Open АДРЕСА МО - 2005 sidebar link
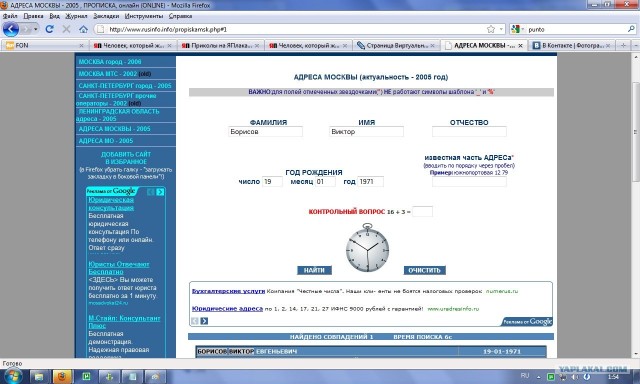640x384 pixels. (x=106, y=141)
